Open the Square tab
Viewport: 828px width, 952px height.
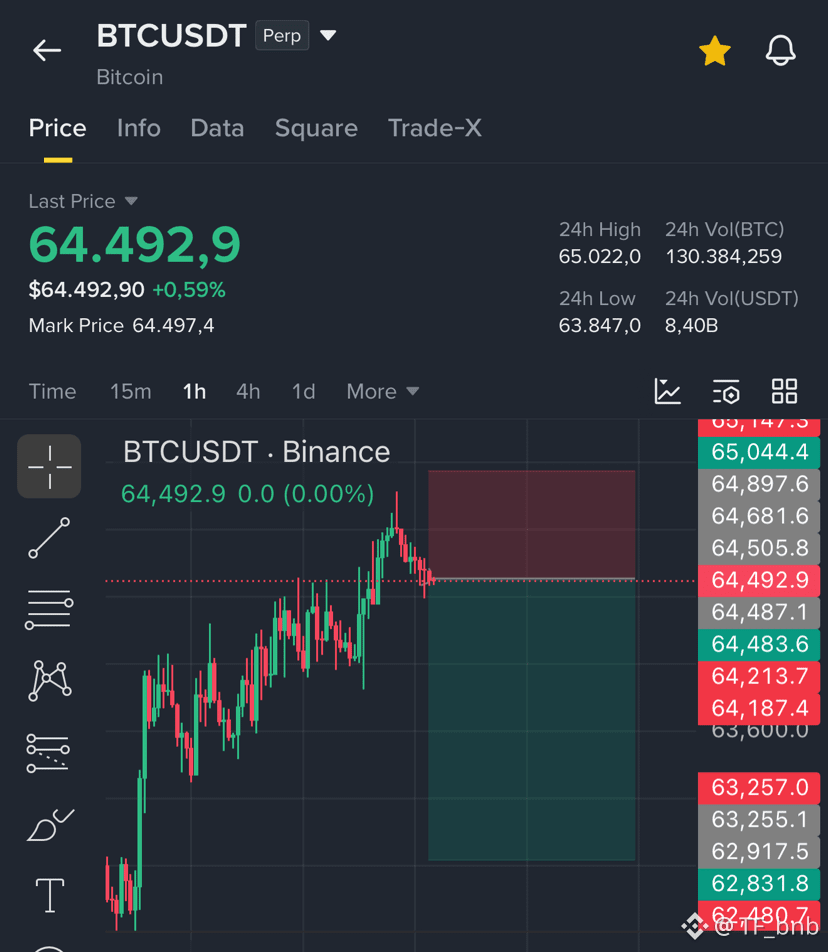pyautogui.click(x=316, y=128)
